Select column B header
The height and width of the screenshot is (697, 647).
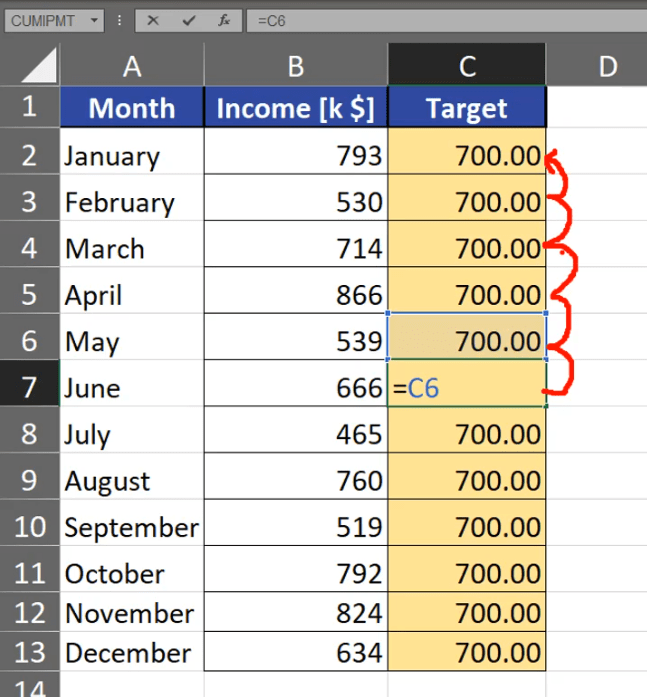click(x=296, y=66)
